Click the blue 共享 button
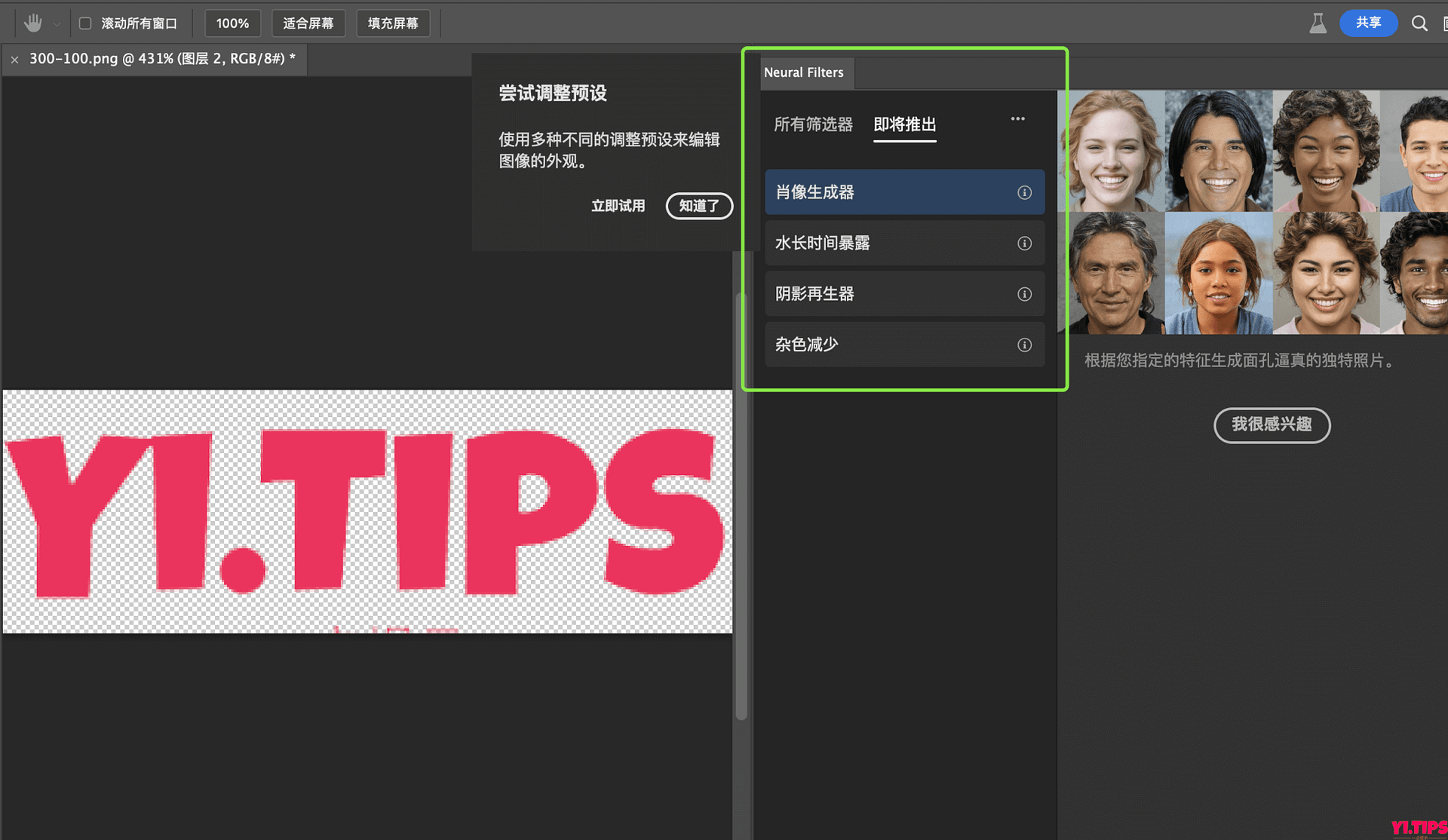Image resolution: width=1448 pixels, height=840 pixels. pos(1368,23)
